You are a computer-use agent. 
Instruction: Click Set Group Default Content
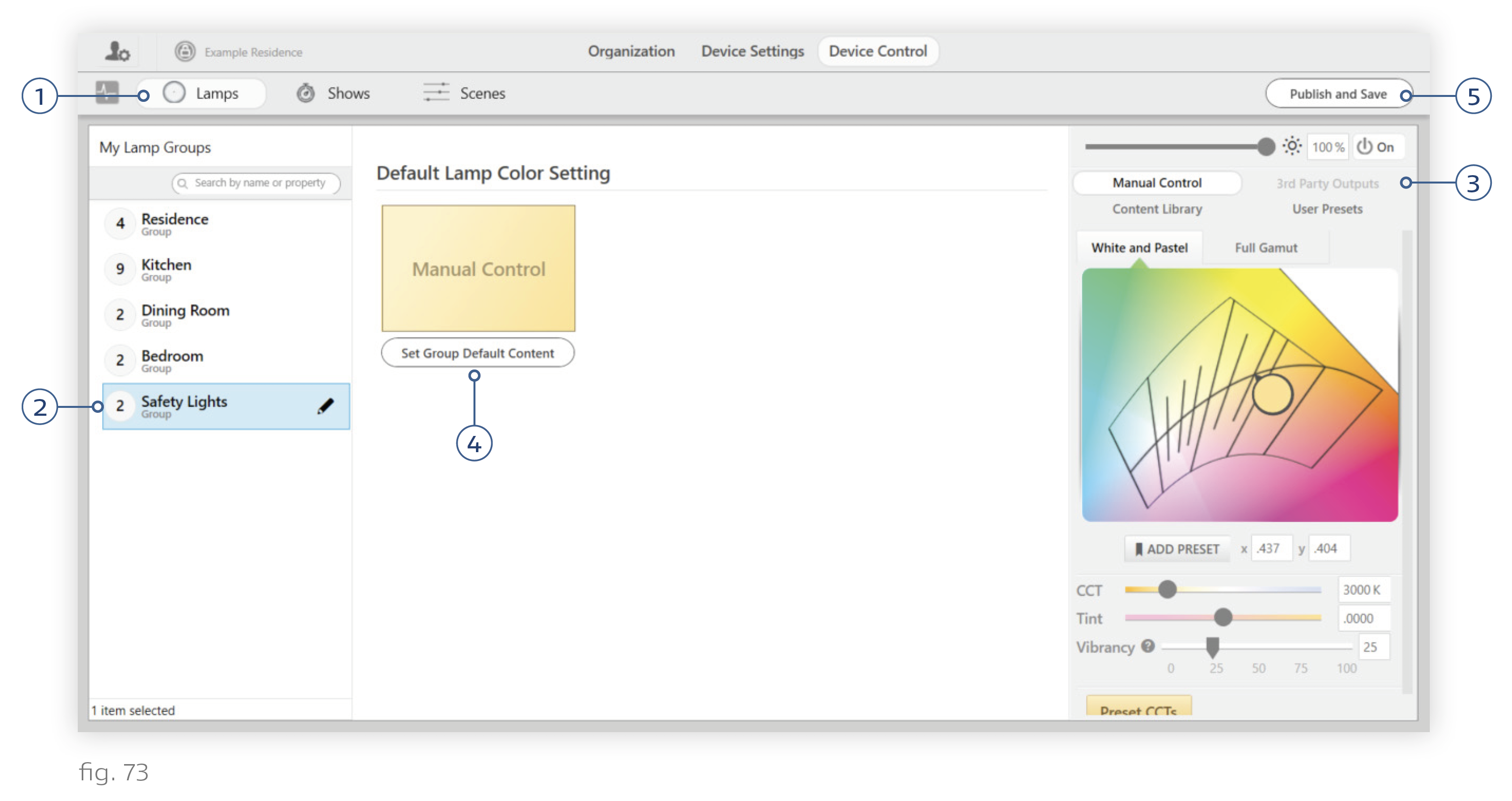(477, 353)
